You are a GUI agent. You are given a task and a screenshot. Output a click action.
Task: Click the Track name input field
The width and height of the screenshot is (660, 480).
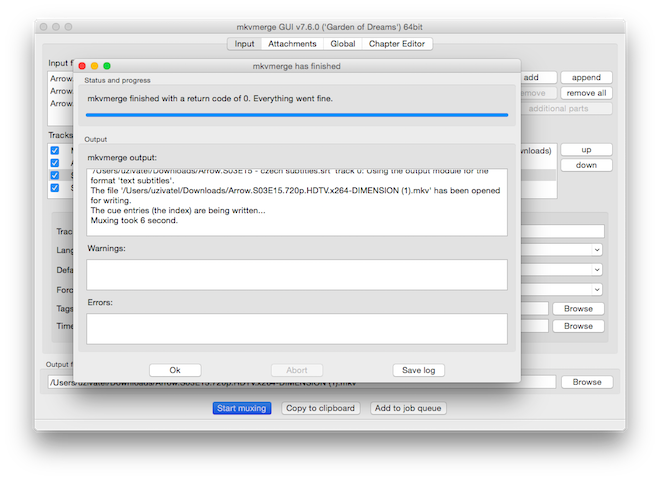point(562,231)
